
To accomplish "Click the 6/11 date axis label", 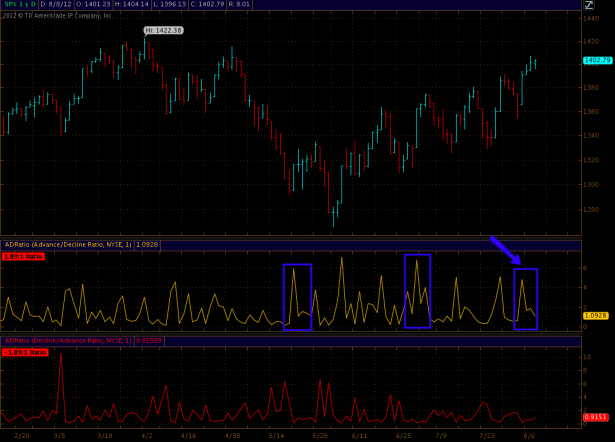I will pyautogui.click(x=359, y=436).
